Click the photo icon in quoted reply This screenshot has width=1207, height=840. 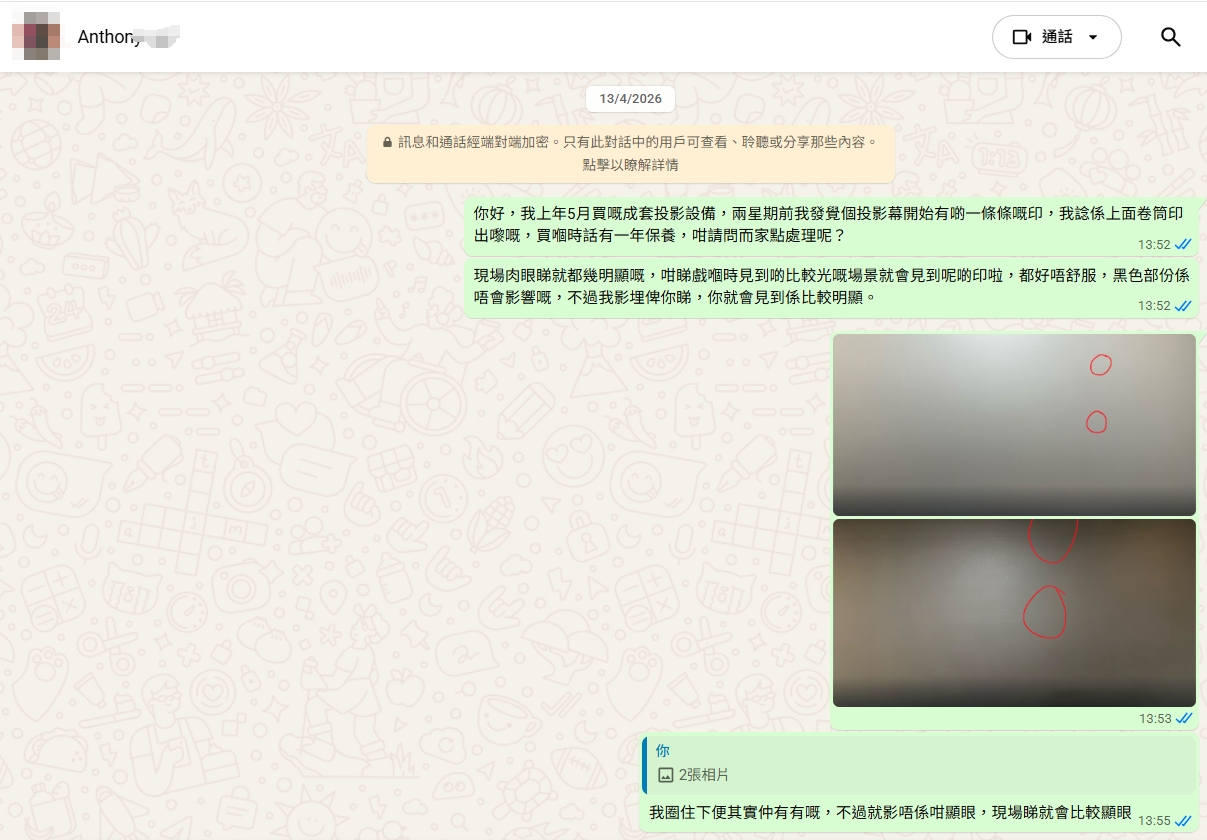(x=666, y=775)
